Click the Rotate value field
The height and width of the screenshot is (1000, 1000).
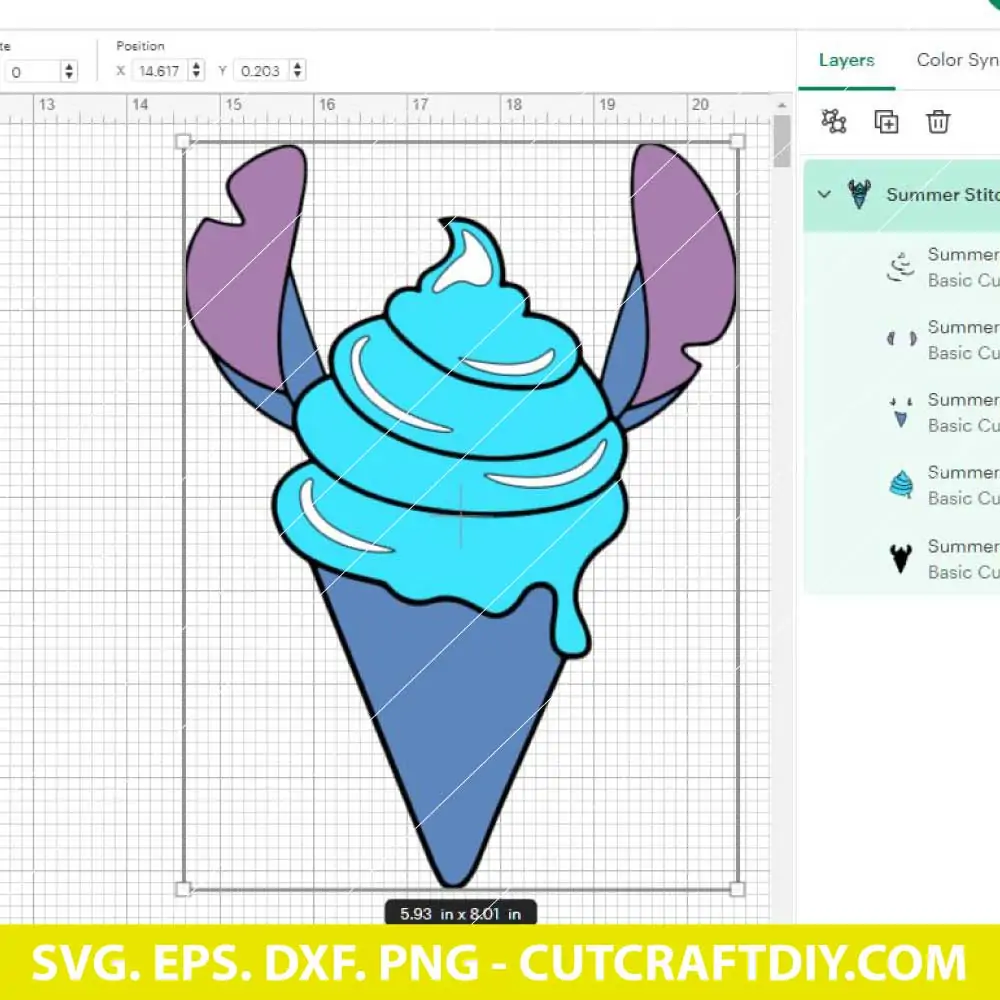tap(33, 71)
